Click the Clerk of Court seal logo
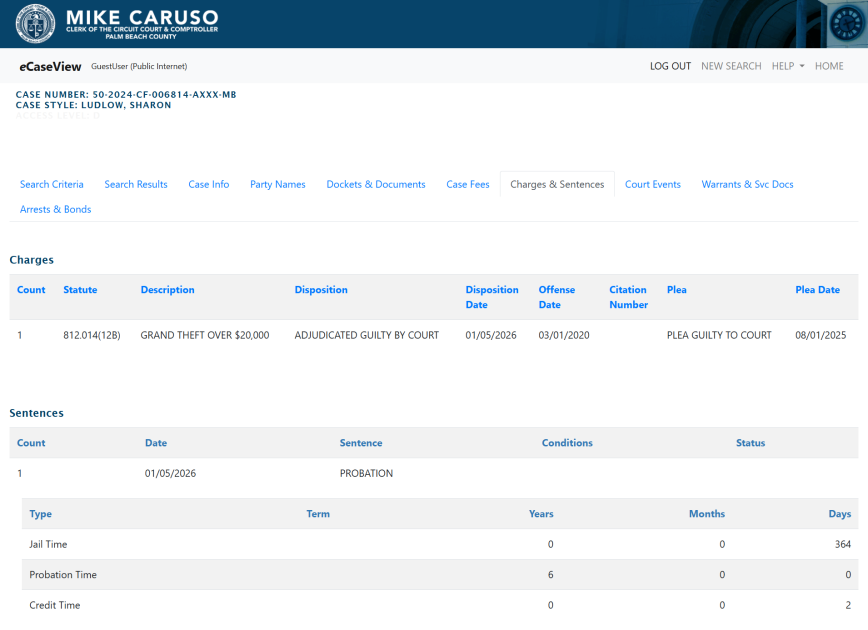 [36, 24]
